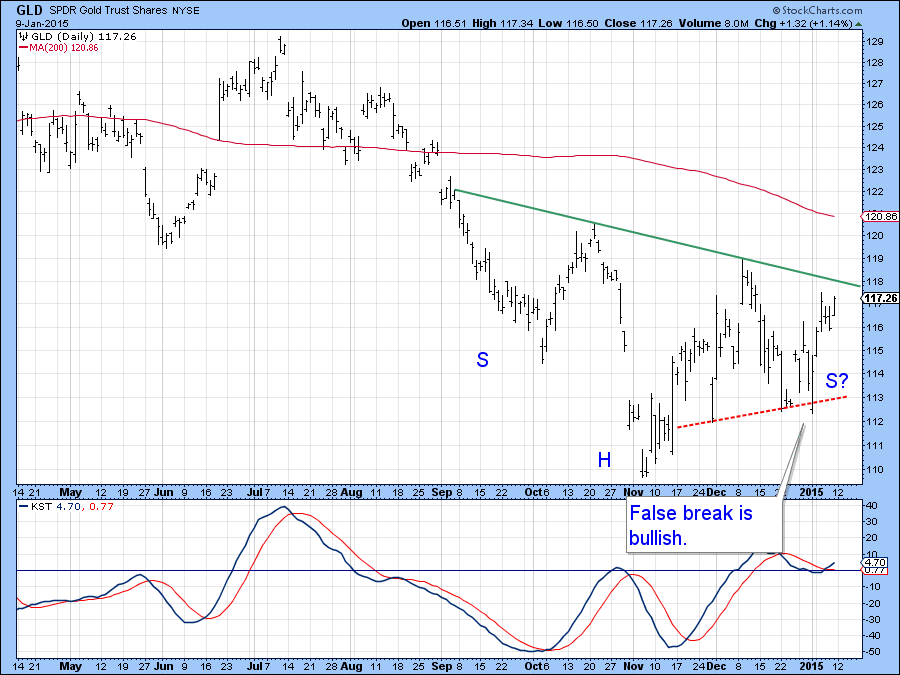Click the 110 price axis label
900x675 pixels.
[875, 470]
